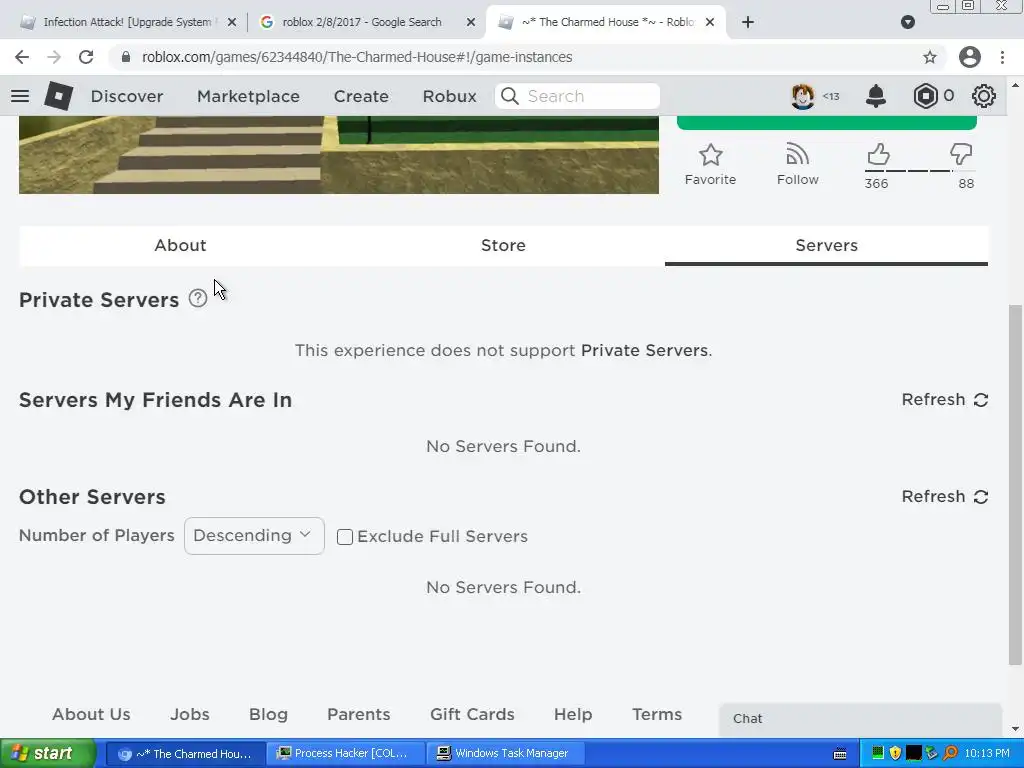Open Windows Task Manager from taskbar
The width and height of the screenshot is (1024, 768).
point(507,754)
